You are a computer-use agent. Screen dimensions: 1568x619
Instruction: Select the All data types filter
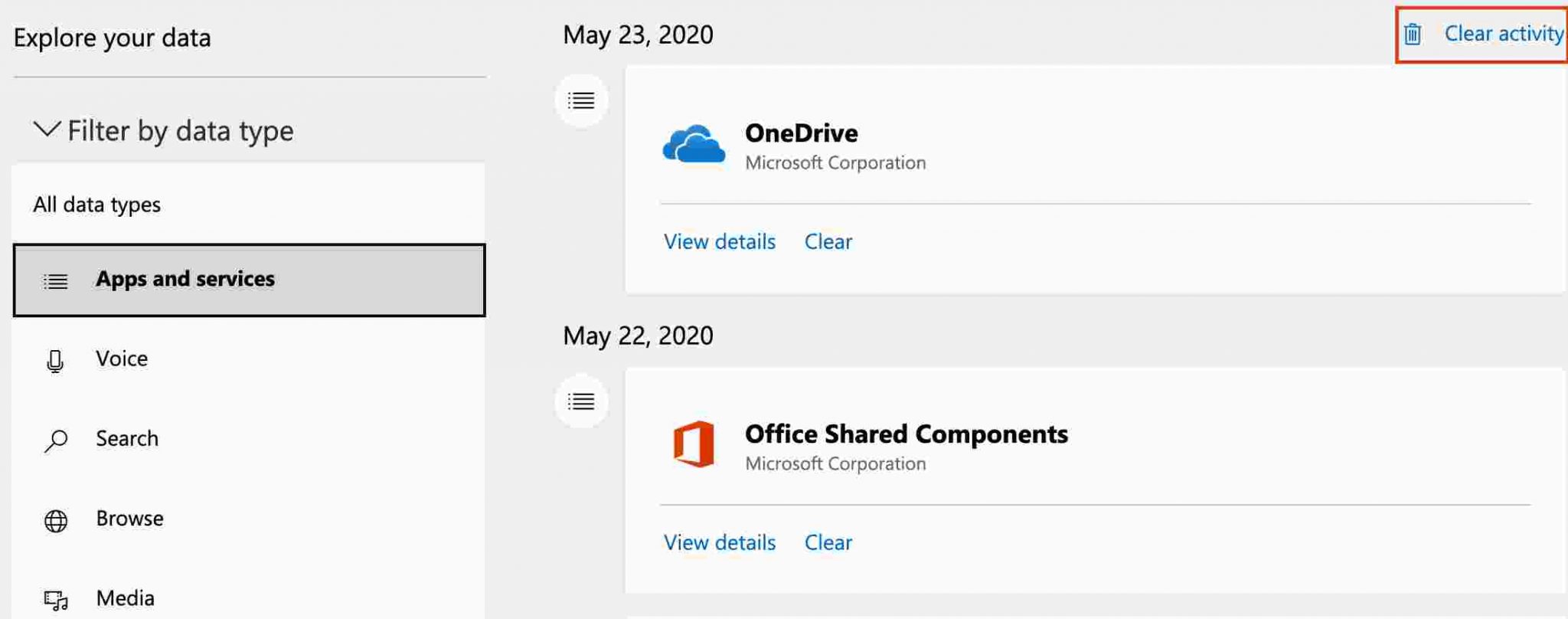coord(97,205)
